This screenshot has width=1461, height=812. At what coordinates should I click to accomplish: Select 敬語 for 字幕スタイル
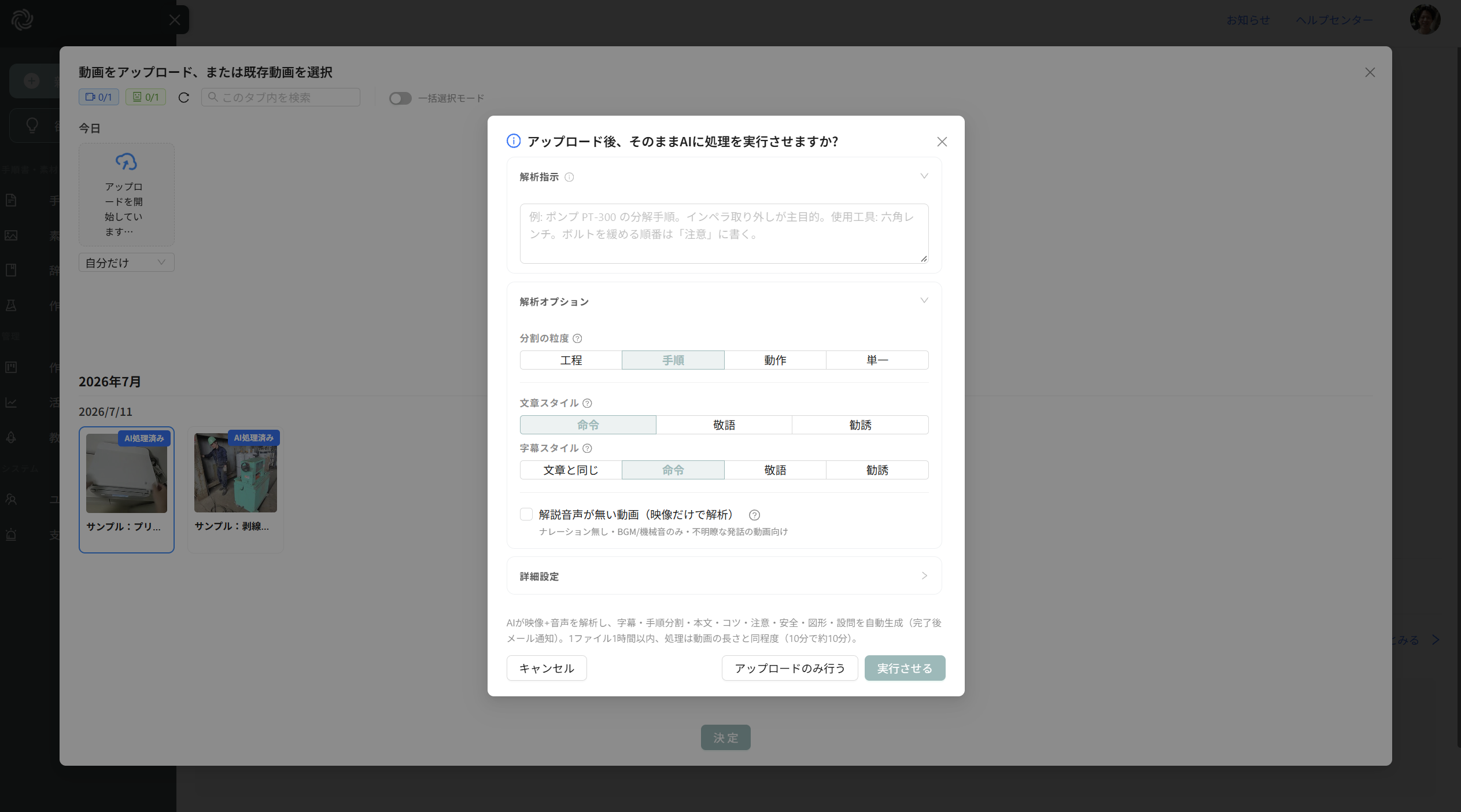[x=775, y=470]
